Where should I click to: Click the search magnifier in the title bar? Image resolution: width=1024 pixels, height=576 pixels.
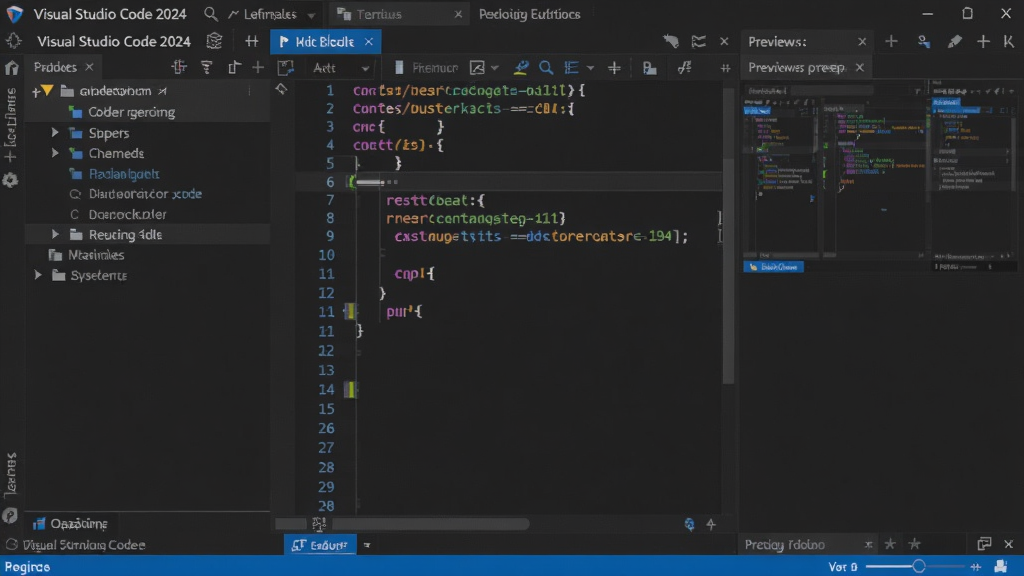[210, 14]
